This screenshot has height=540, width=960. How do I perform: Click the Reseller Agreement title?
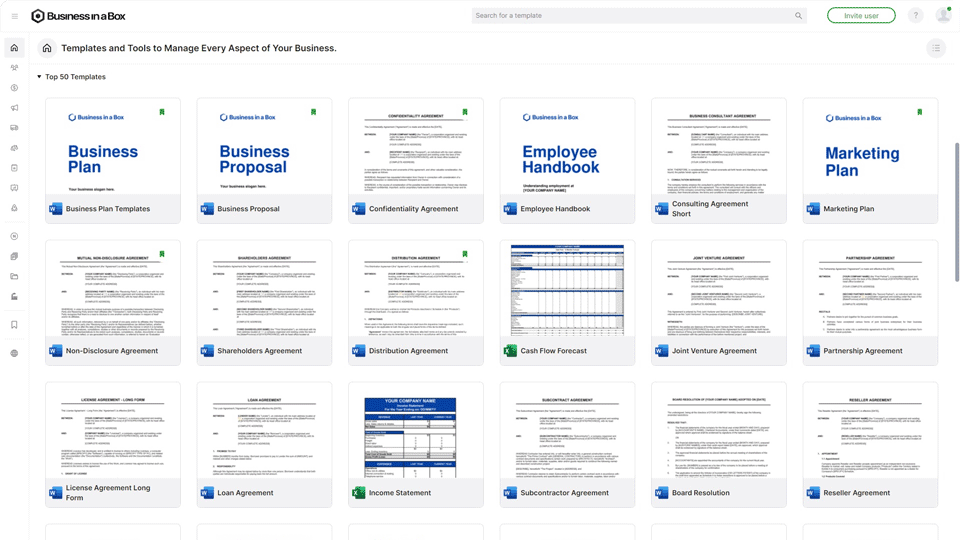857,493
